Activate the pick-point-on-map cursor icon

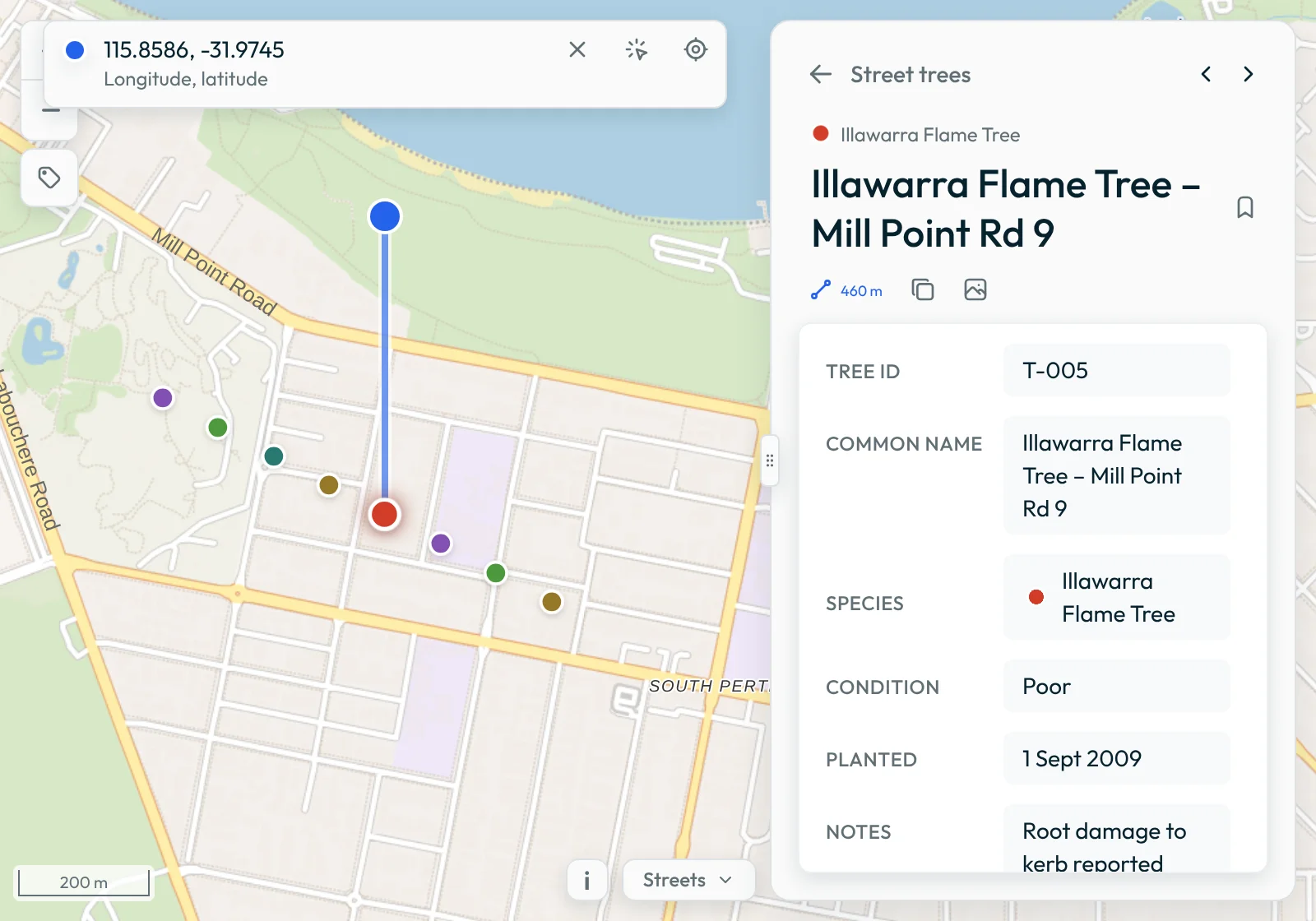pyautogui.click(x=636, y=49)
